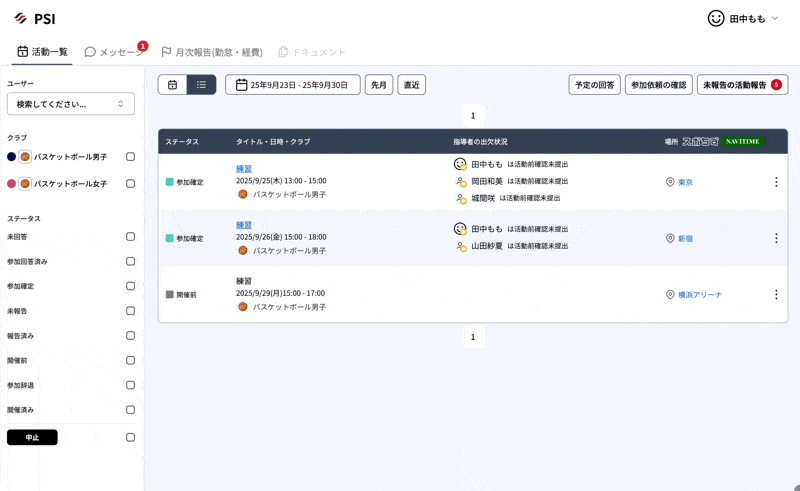Screen dimensions: 800x491
Task: Click the pink バスケットボール女子 color dot
Action: click(12, 184)
